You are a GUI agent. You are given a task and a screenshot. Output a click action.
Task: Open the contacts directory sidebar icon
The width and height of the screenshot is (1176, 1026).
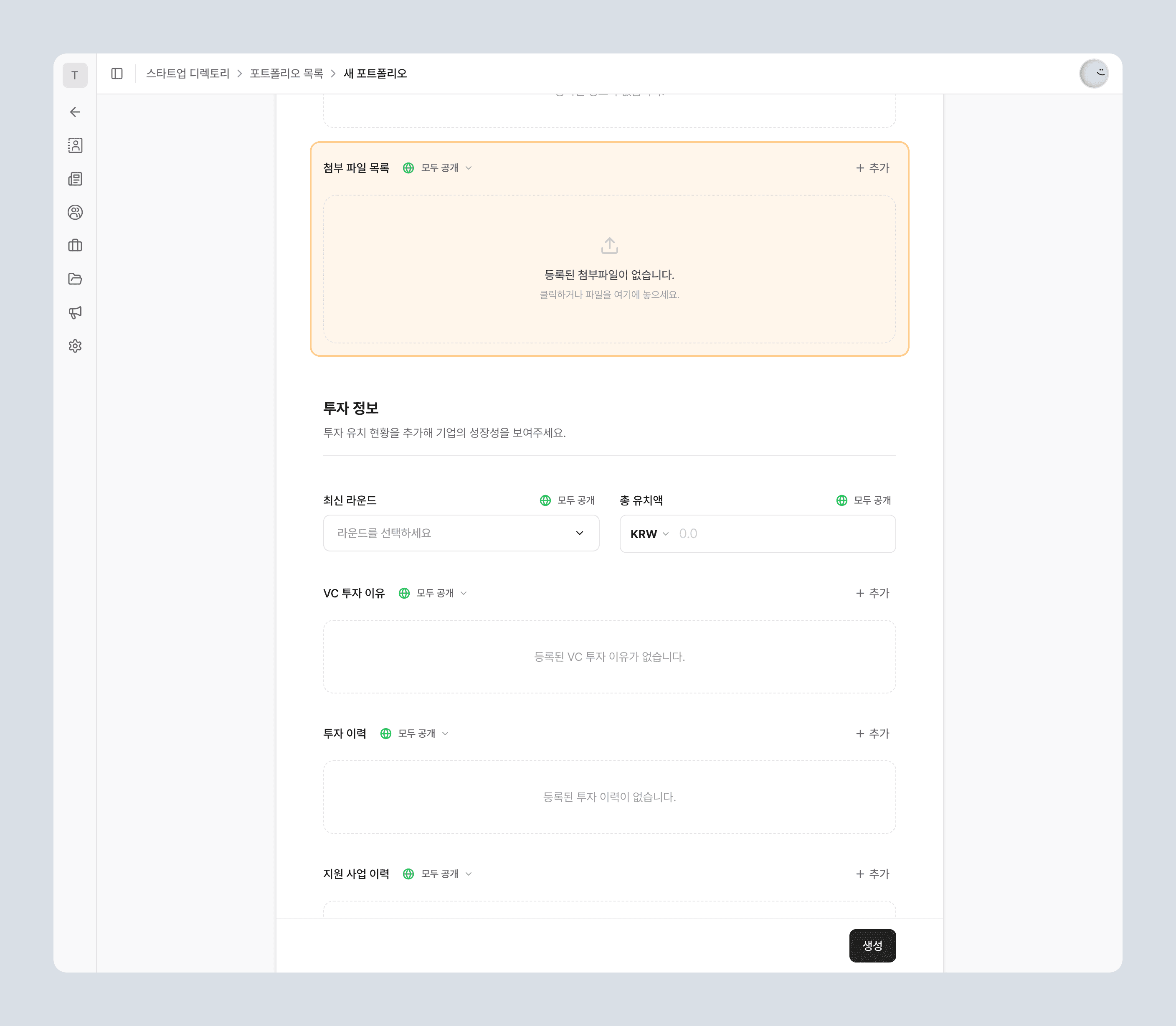[x=75, y=145]
